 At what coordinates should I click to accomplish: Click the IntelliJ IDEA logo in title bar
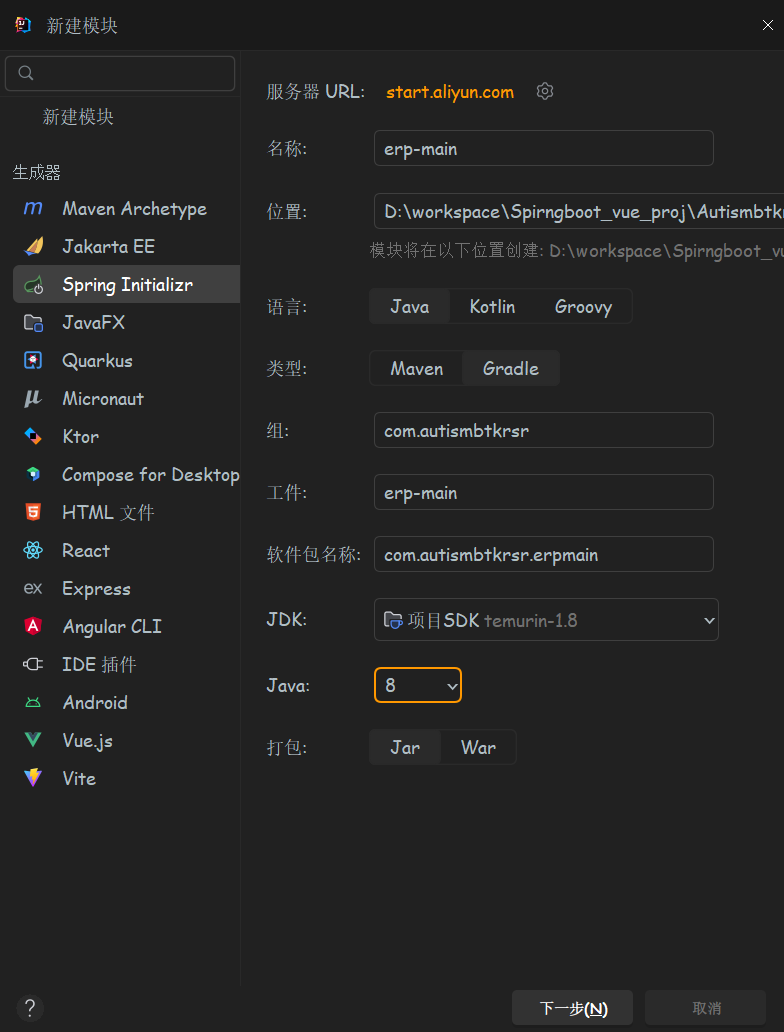[23, 25]
